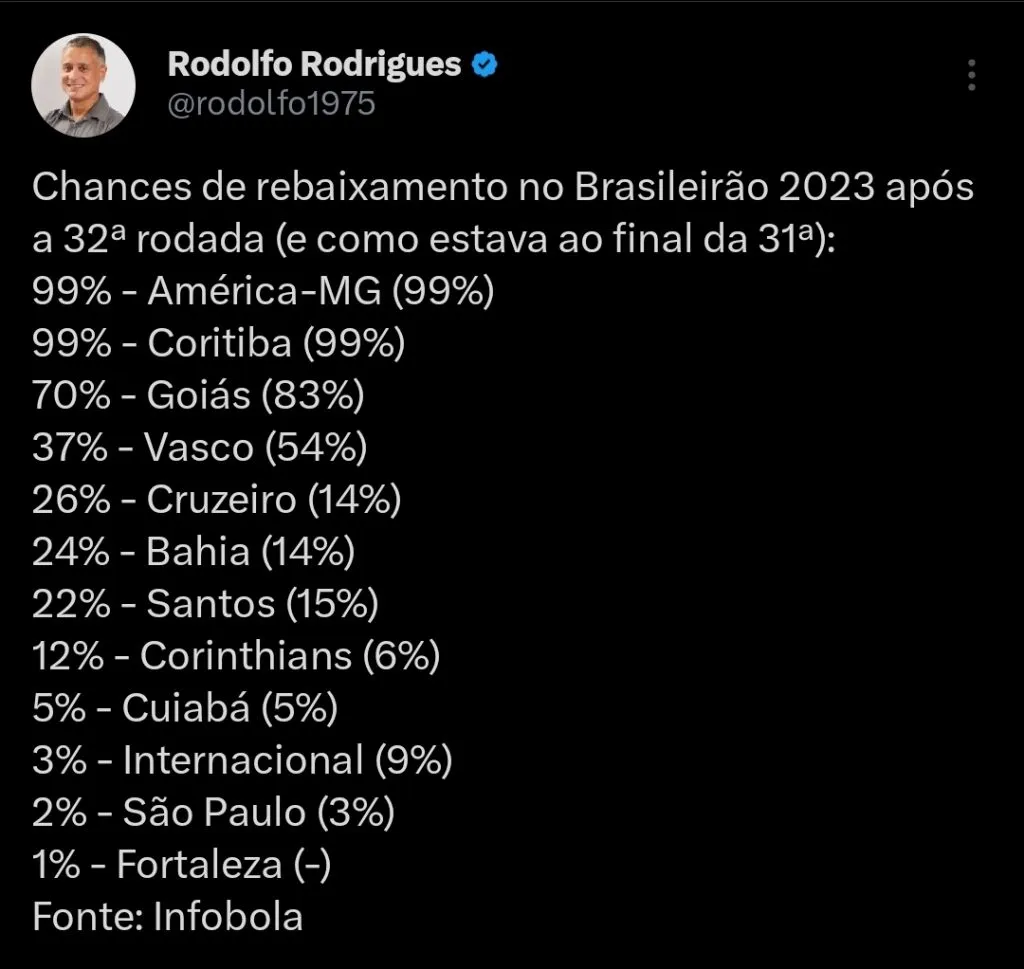Image resolution: width=1024 pixels, height=969 pixels.
Task: Select the São Paulo 2% line
Action: click(213, 812)
